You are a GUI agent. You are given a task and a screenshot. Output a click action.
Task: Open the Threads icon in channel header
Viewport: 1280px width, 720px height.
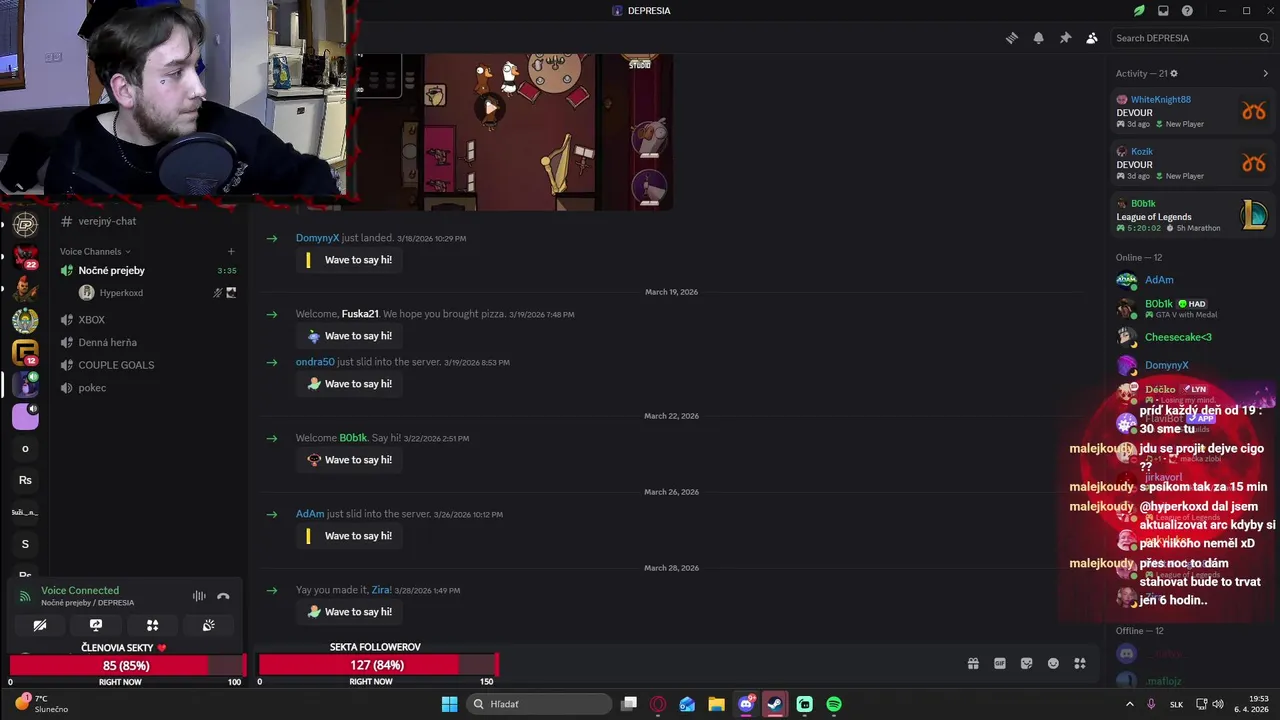point(1012,38)
